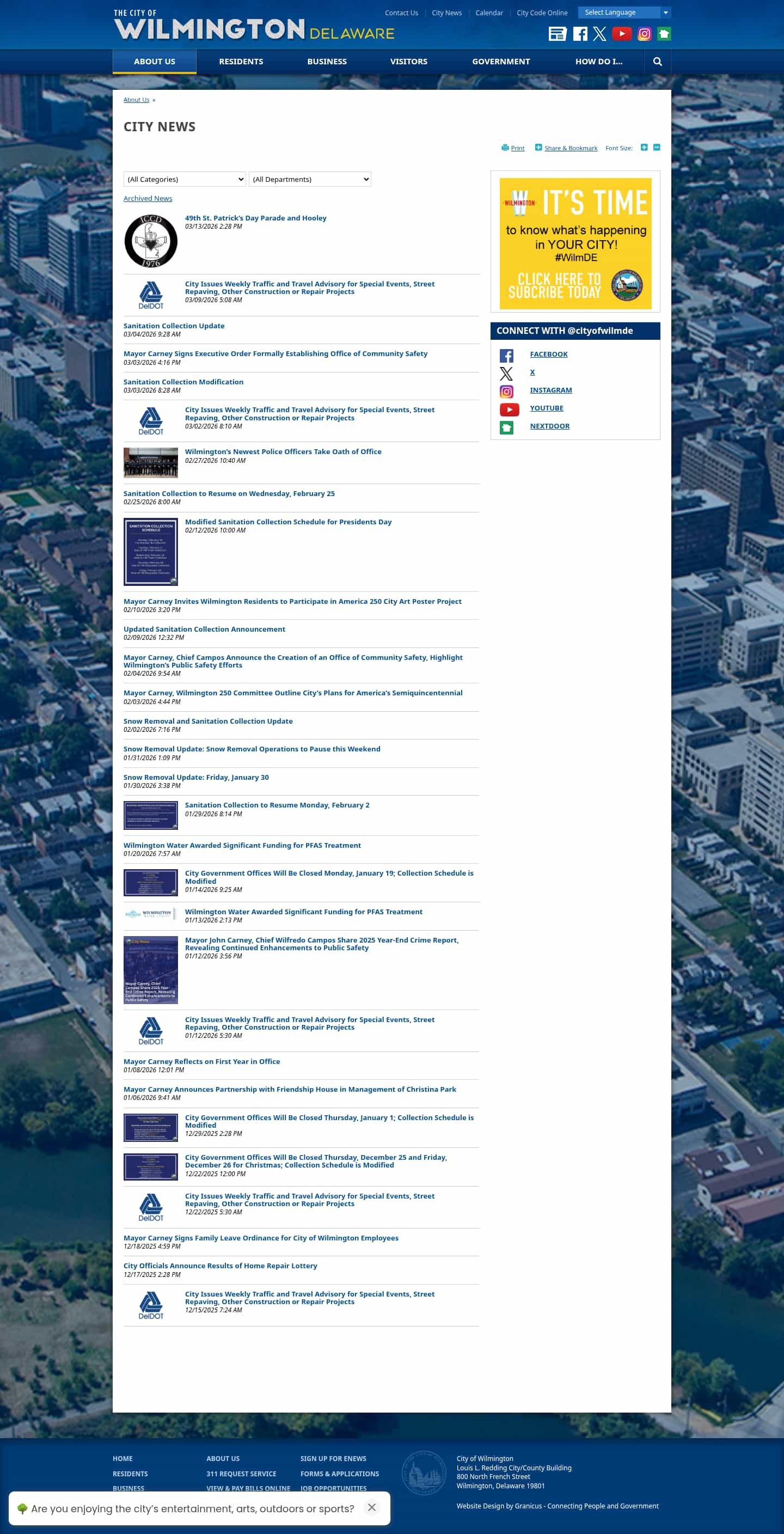Image resolution: width=784 pixels, height=1534 pixels.
Task: Open Sanitation Collection Update article
Action: point(174,326)
